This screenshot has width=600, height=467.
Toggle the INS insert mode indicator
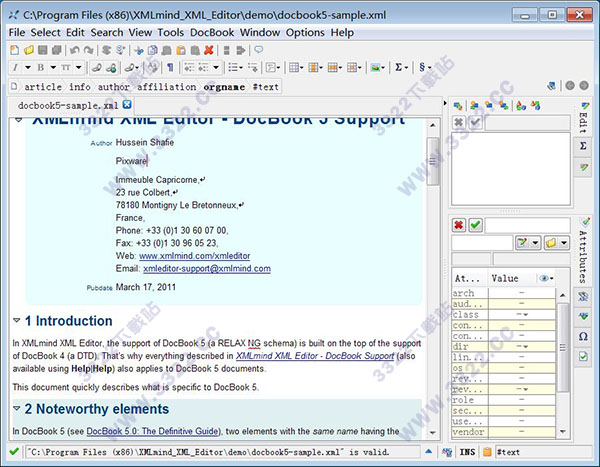467,452
